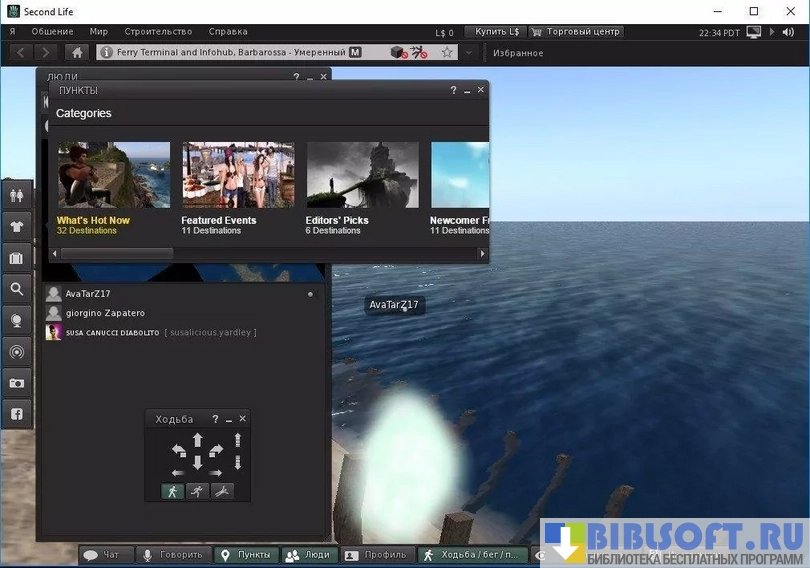Viewport: 810px width, 568px height.
Task: Open the Строительство menu
Action: (x=158, y=32)
